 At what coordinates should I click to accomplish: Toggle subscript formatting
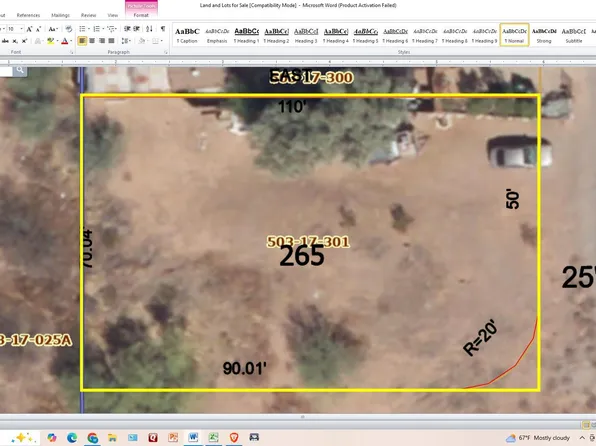point(15,41)
